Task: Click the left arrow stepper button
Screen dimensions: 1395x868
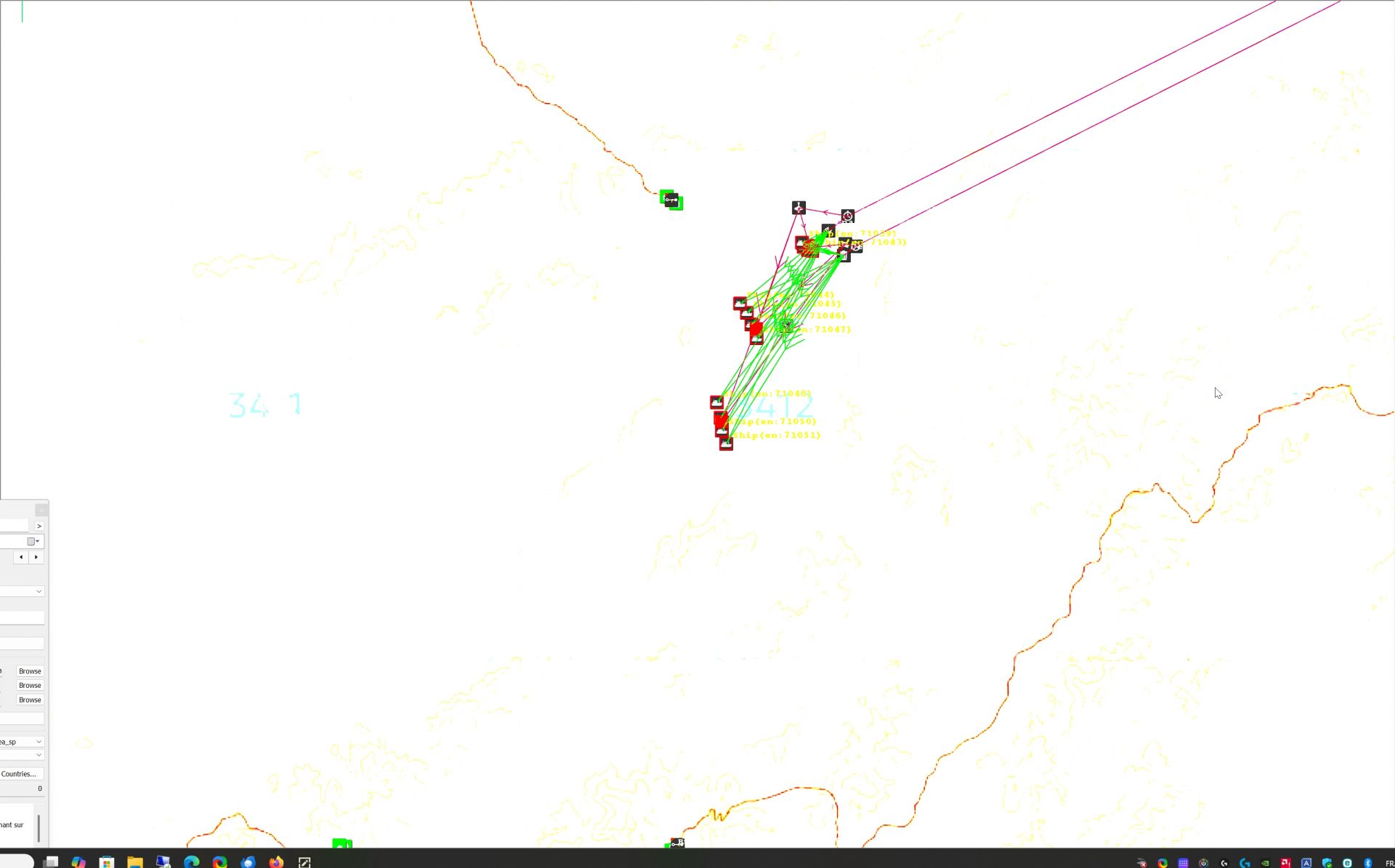Action: click(x=21, y=557)
